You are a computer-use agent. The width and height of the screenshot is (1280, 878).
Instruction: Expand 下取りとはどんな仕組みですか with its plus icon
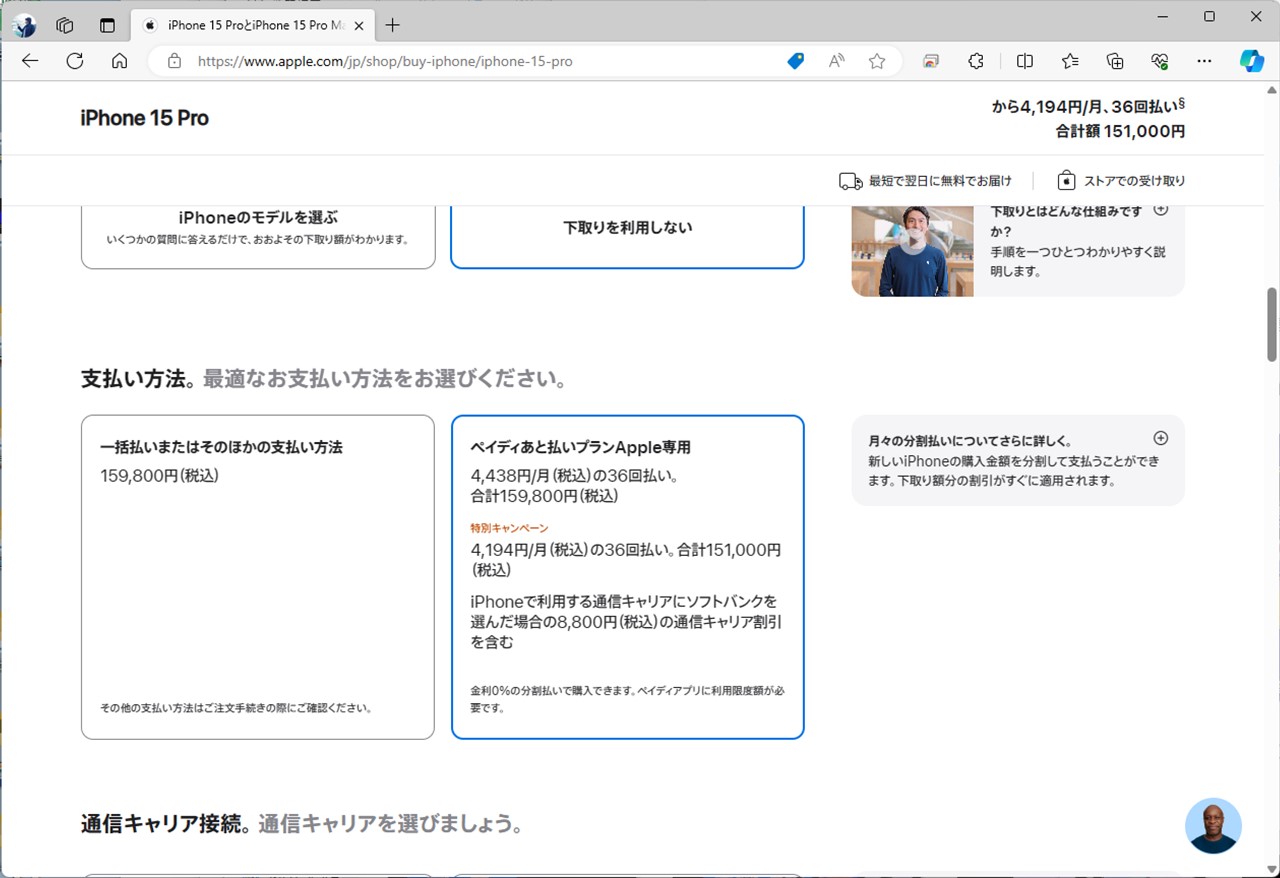(x=1160, y=209)
